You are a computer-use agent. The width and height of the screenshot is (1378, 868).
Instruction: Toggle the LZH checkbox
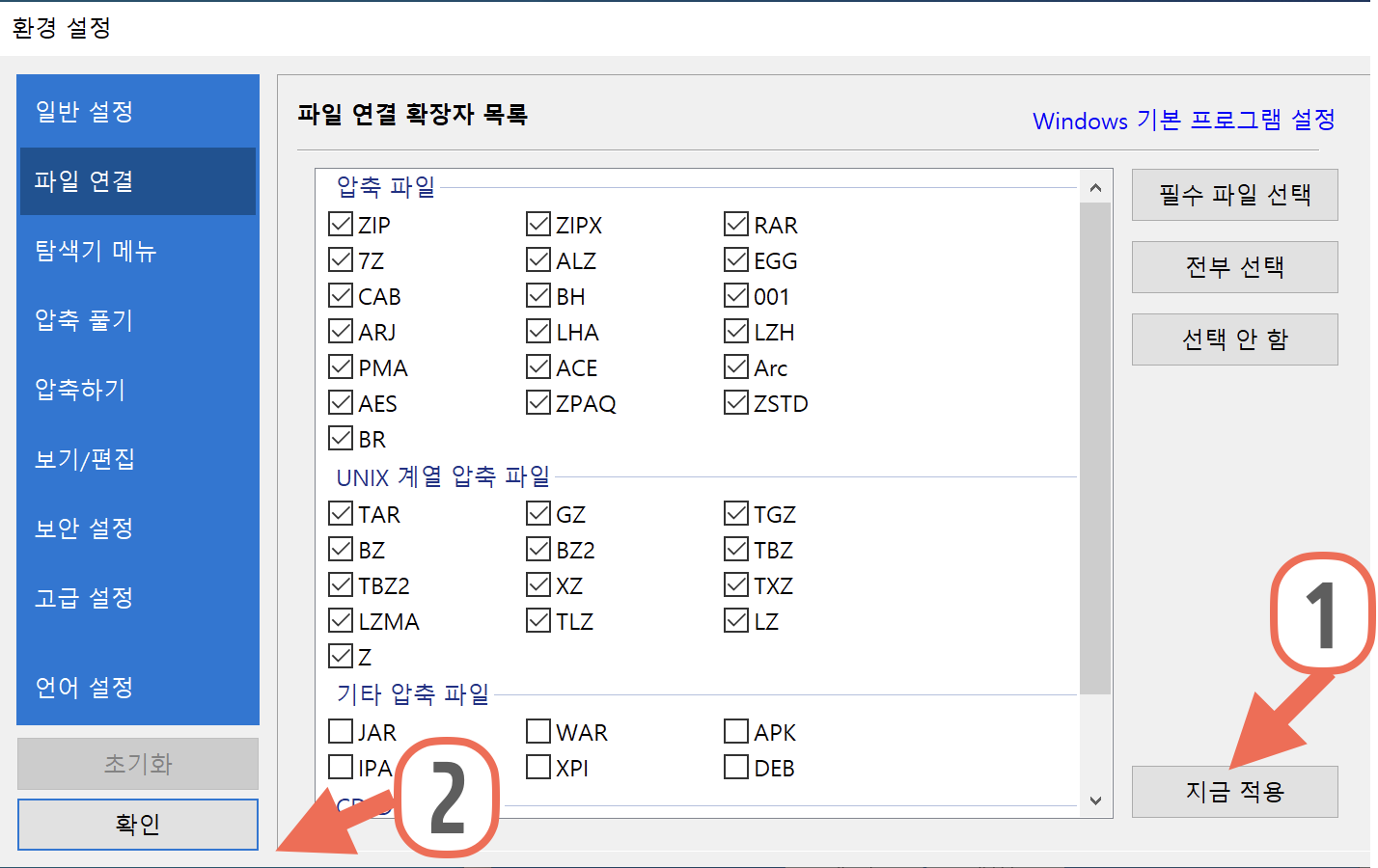click(736, 332)
